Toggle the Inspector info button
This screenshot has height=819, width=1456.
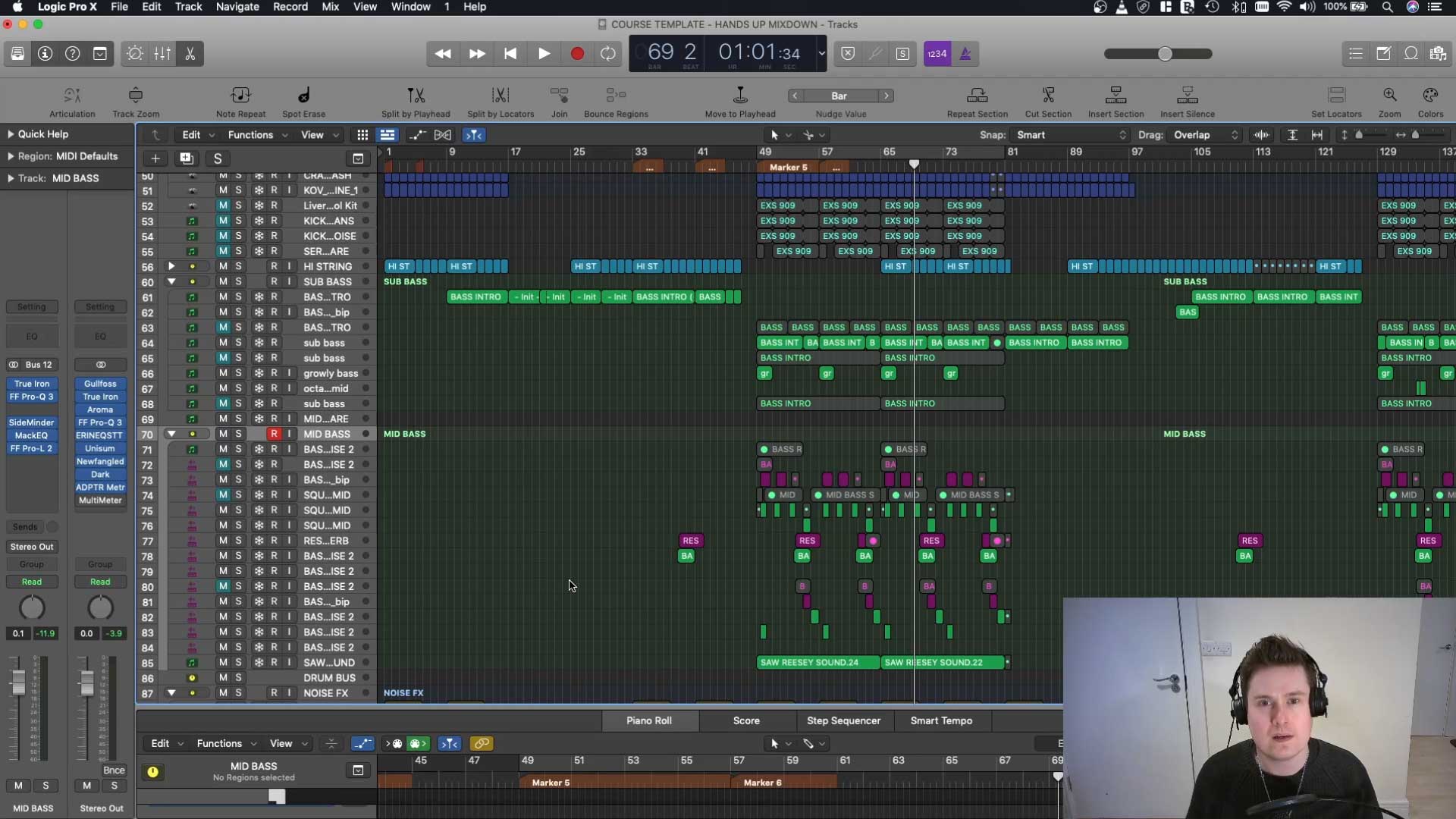(45, 54)
